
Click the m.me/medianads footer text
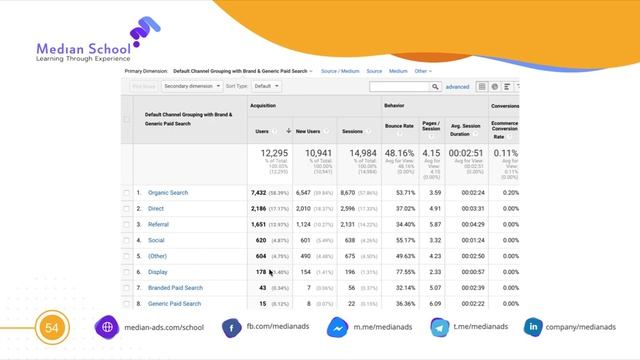[382, 327]
